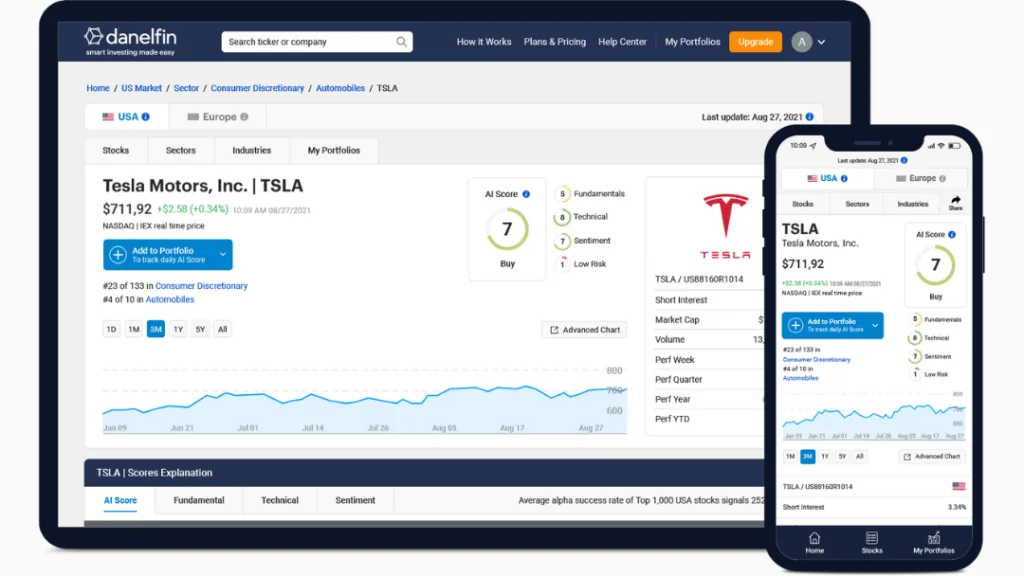Tap the 1Y range button on phone
This screenshot has height=576, width=1024.
[825, 456]
